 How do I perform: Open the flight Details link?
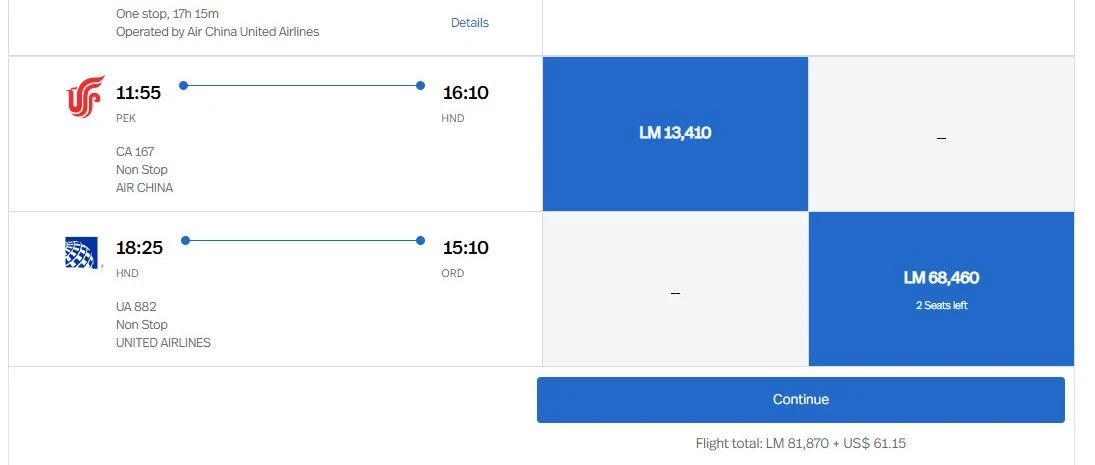(x=470, y=23)
